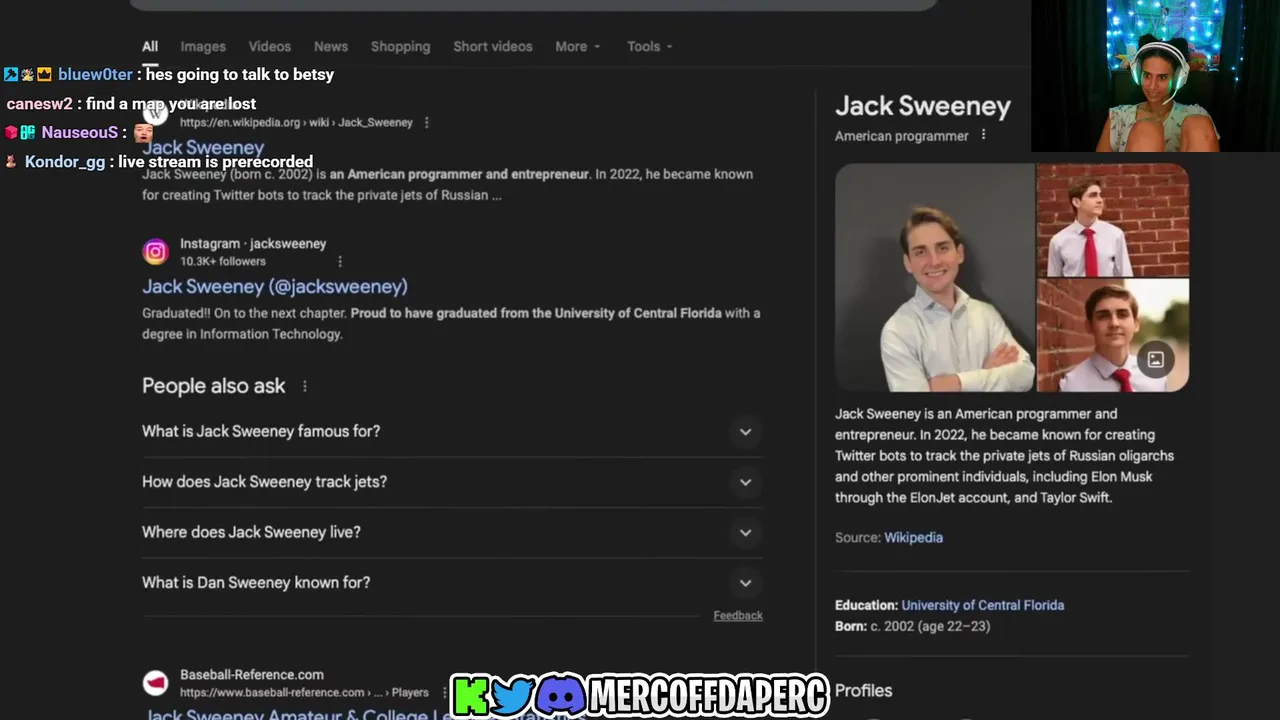Click the streamer webcam overlay
Screen dimensions: 1280x720
pyautogui.click(x=1155, y=76)
